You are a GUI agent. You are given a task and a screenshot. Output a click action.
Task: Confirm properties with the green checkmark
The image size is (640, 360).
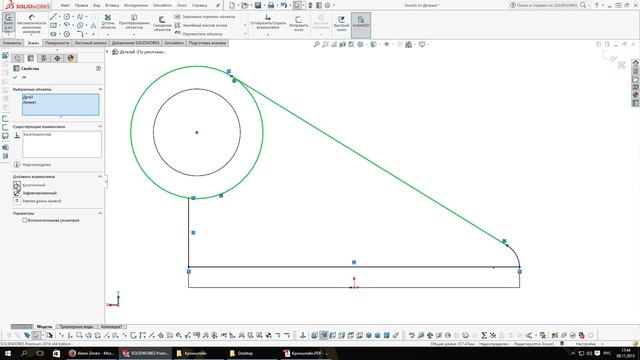(x=16, y=77)
